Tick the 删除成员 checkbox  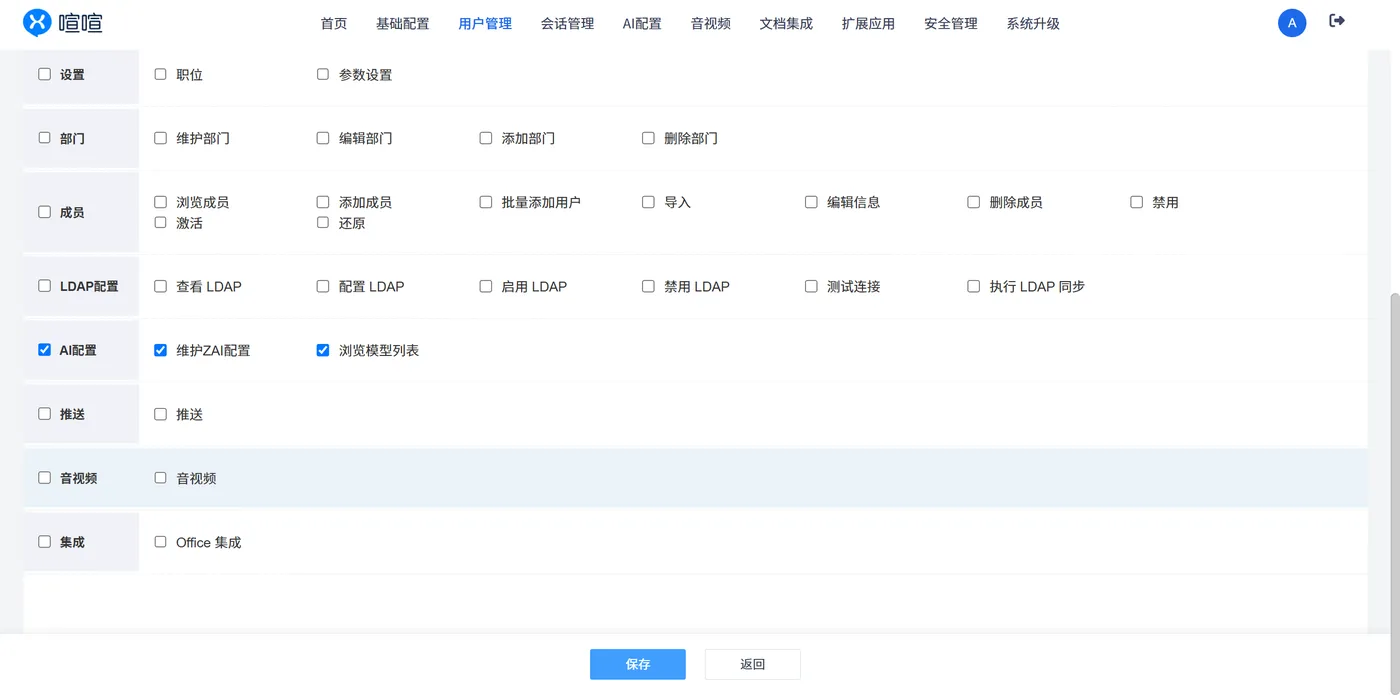[x=974, y=202]
